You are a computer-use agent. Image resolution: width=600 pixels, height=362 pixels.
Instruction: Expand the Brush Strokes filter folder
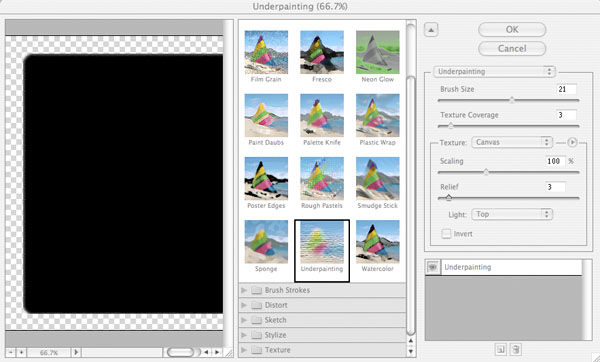[x=322, y=290]
